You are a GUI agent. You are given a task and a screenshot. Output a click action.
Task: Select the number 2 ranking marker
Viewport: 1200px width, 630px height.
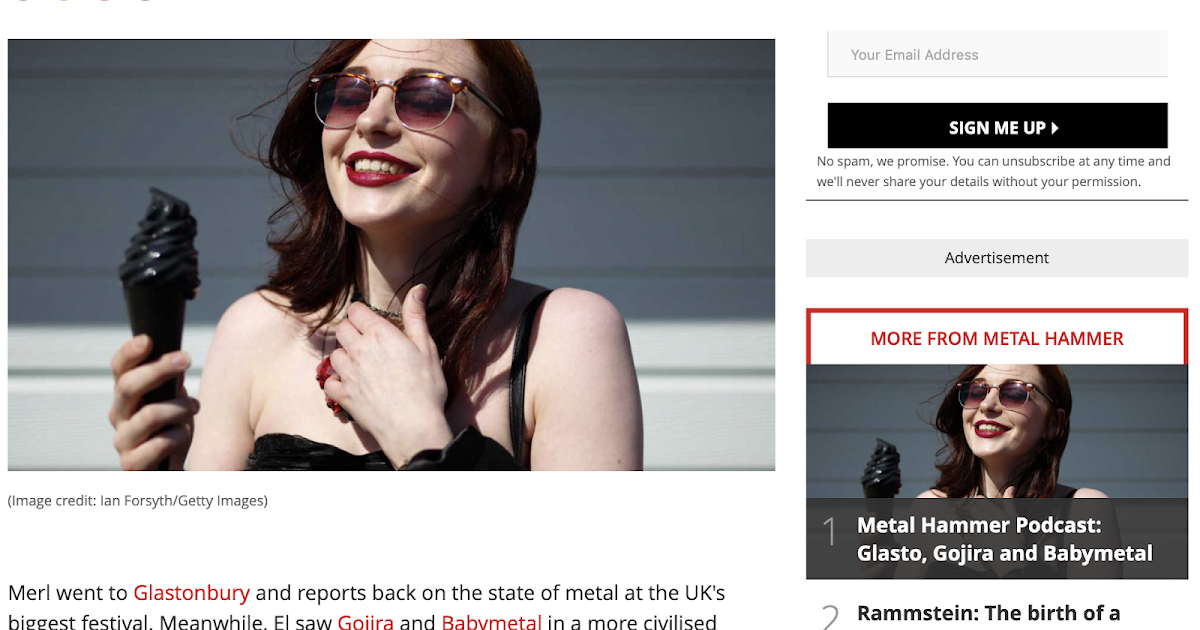pyautogui.click(x=830, y=616)
